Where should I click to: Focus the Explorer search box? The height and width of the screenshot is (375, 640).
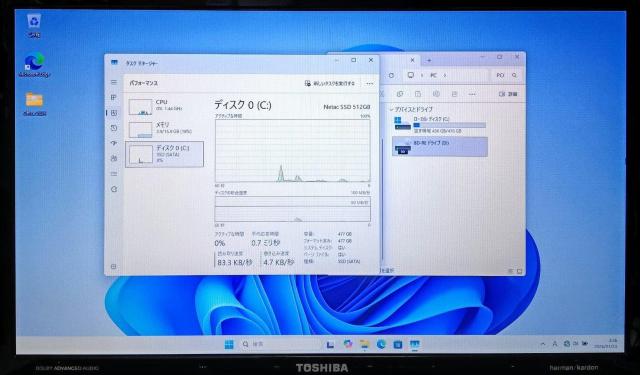[507, 75]
